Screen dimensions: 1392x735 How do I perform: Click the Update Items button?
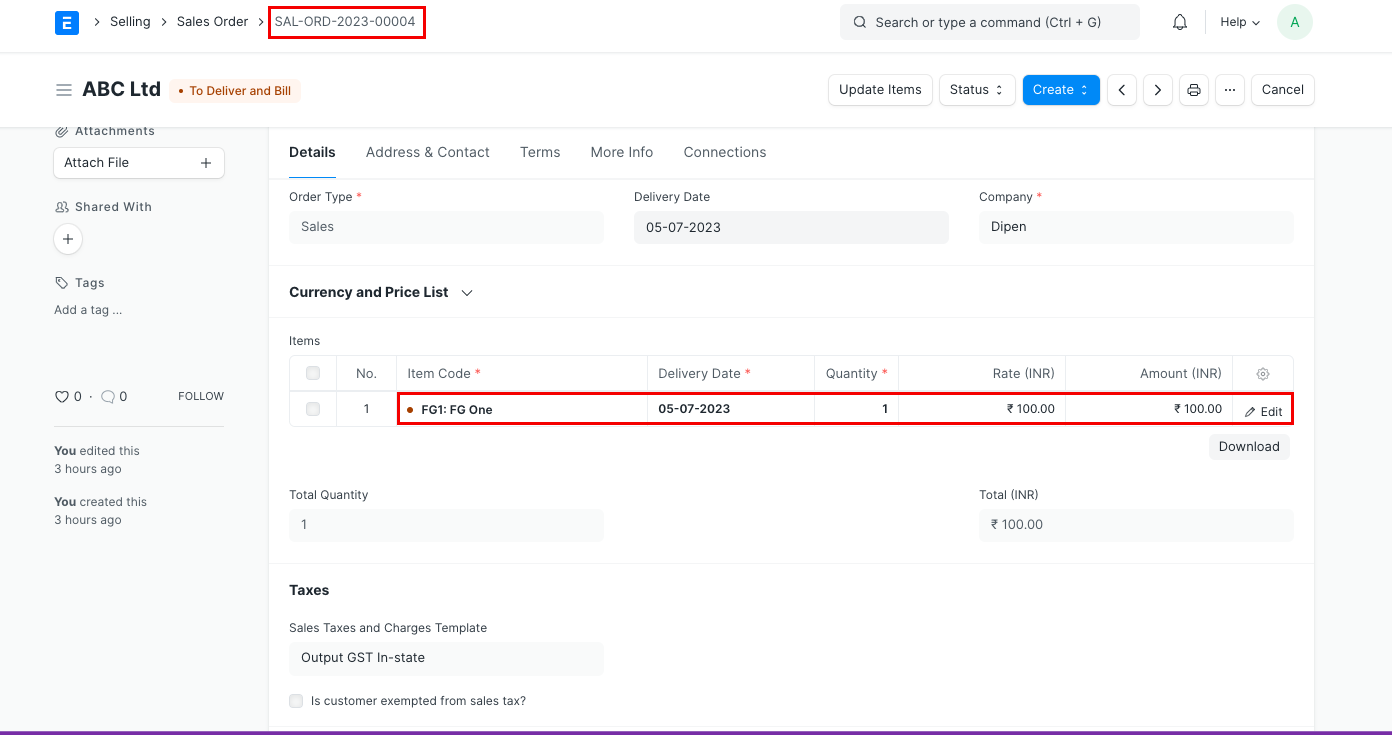(880, 90)
